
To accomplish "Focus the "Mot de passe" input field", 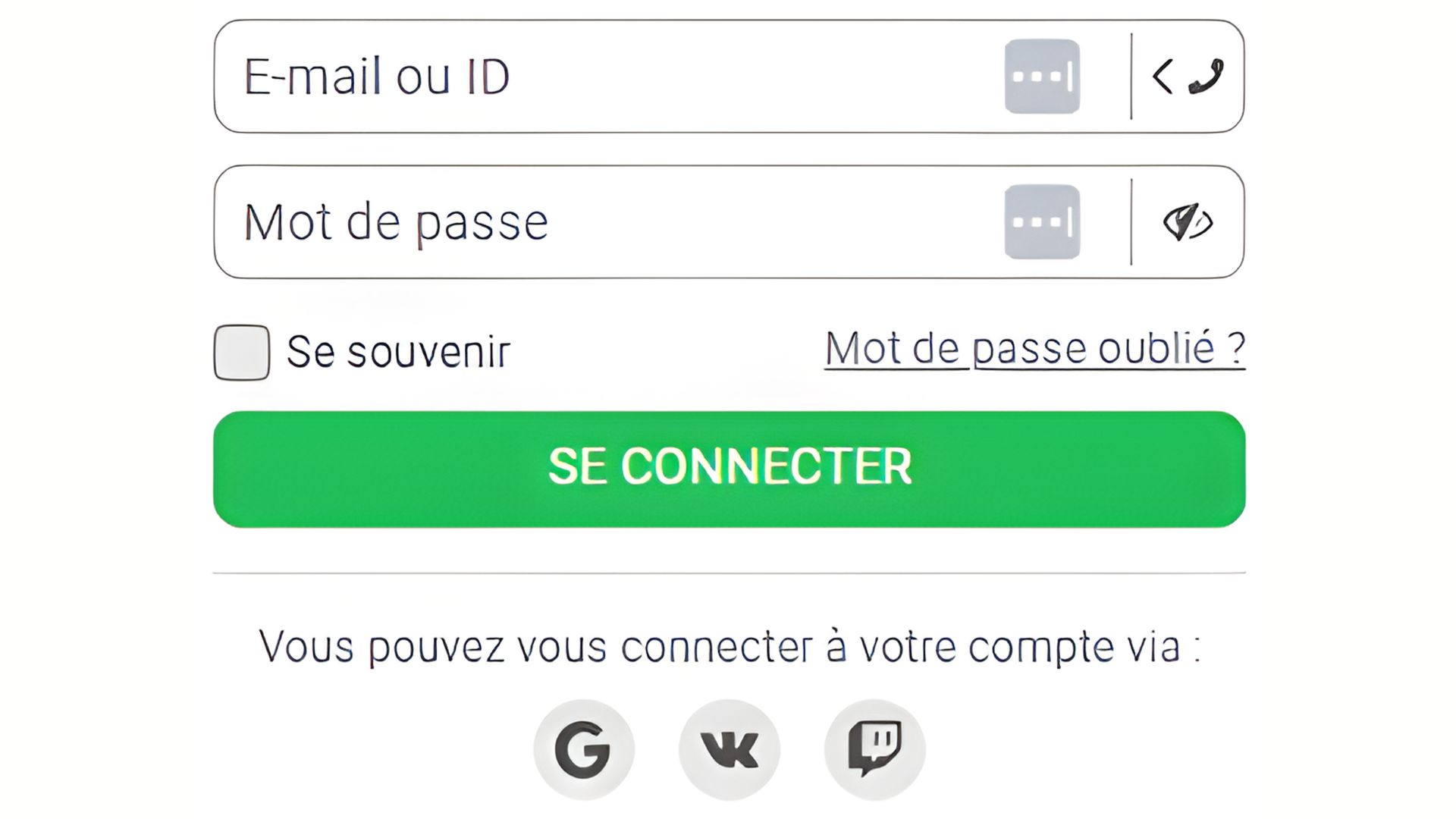I will tap(531, 221).
